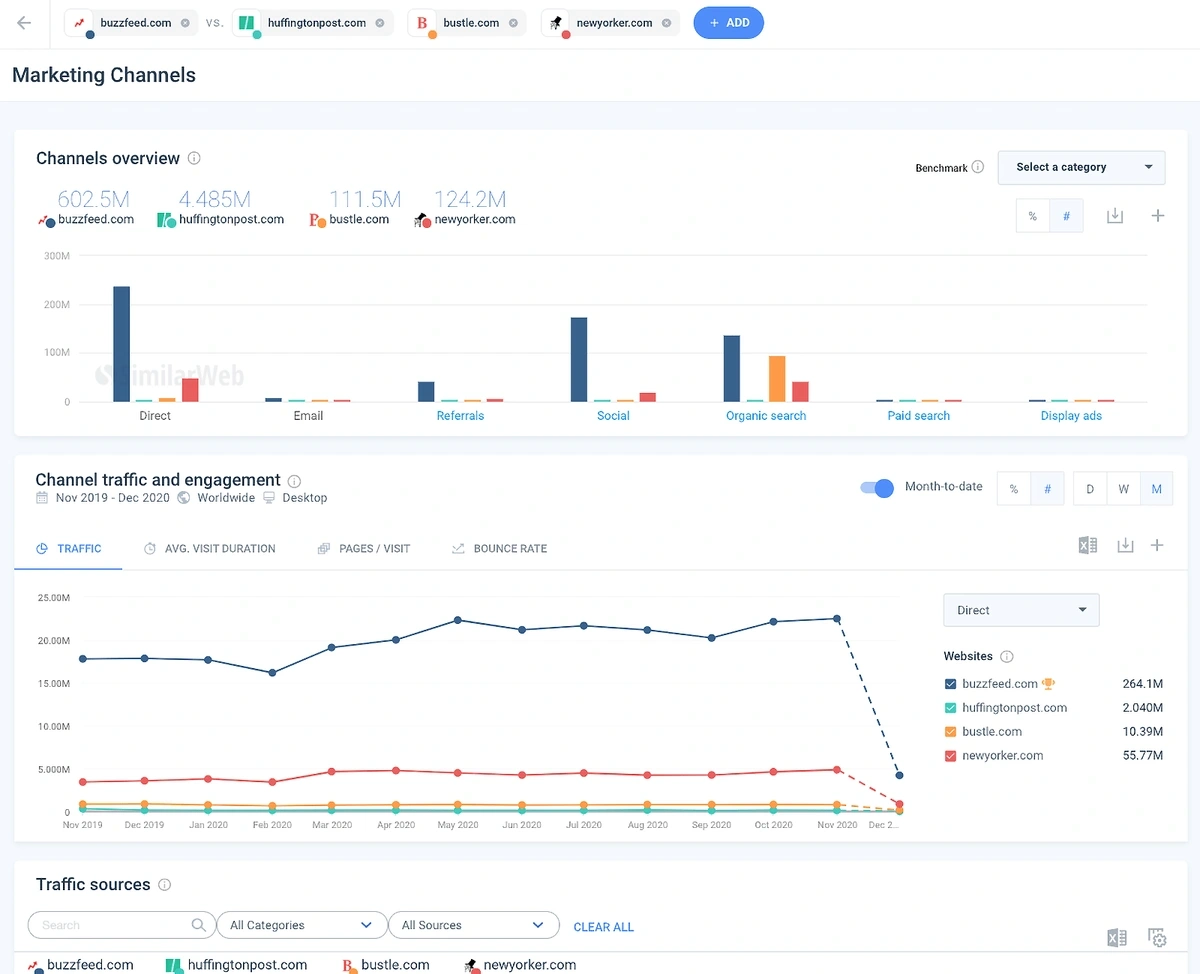Open the Display ads channel link
Screen dimensions: 1200x974
[x=1071, y=416]
